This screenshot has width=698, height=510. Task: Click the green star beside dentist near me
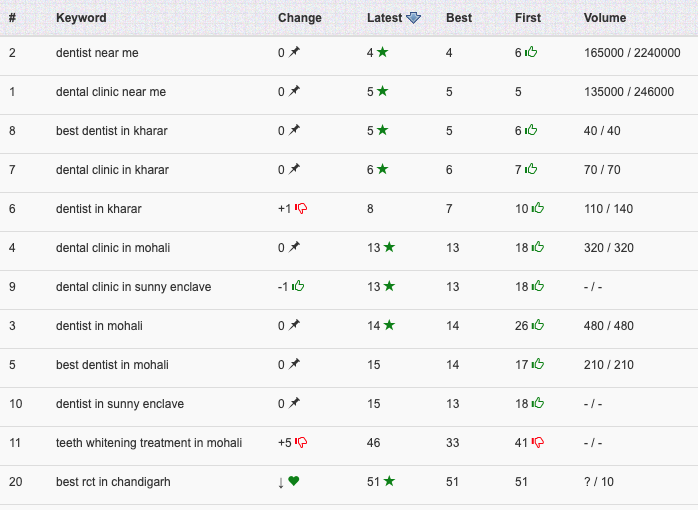(x=382, y=52)
